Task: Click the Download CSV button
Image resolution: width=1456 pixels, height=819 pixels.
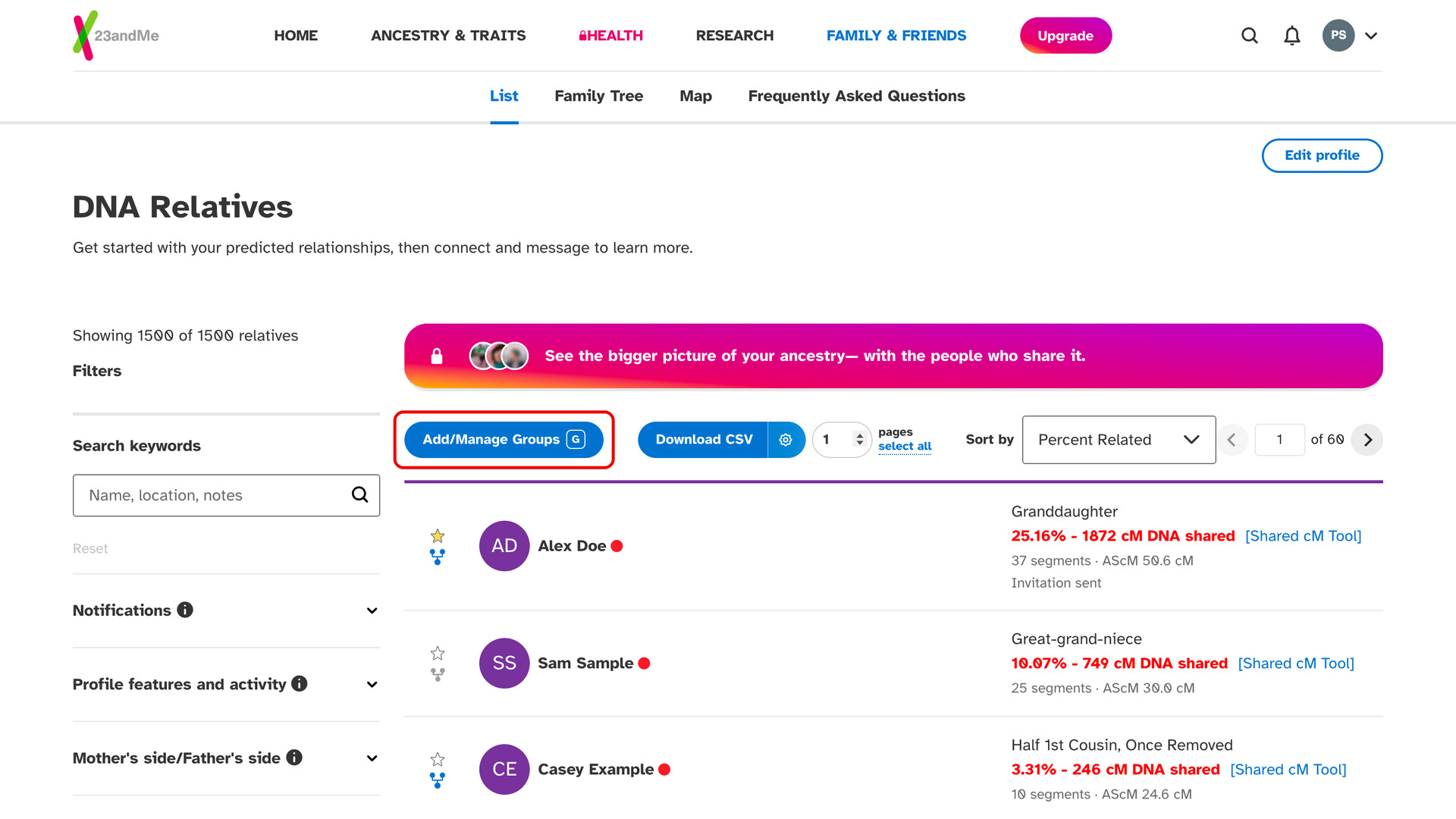Action: point(703,440)
